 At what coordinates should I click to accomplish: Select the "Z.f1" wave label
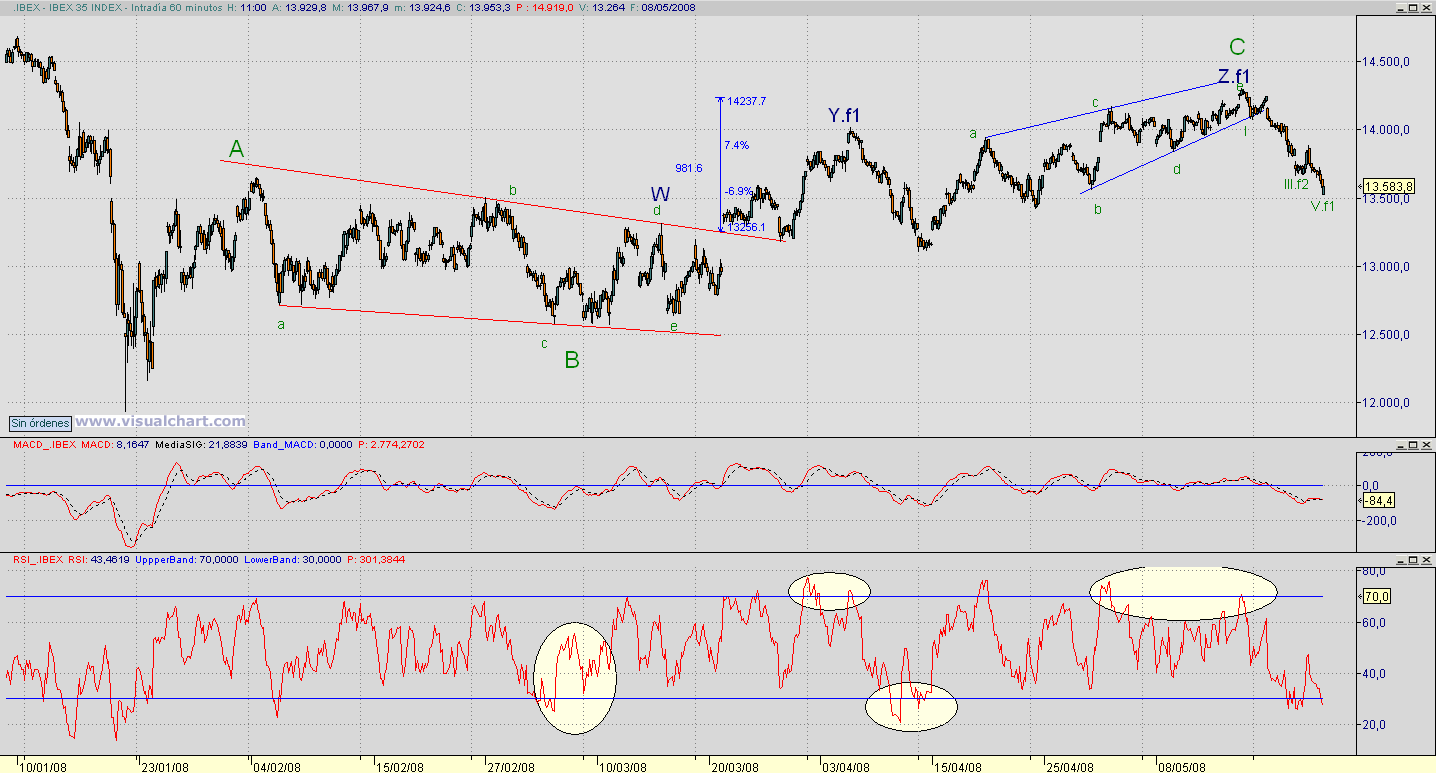click(x=1234, y=76)
